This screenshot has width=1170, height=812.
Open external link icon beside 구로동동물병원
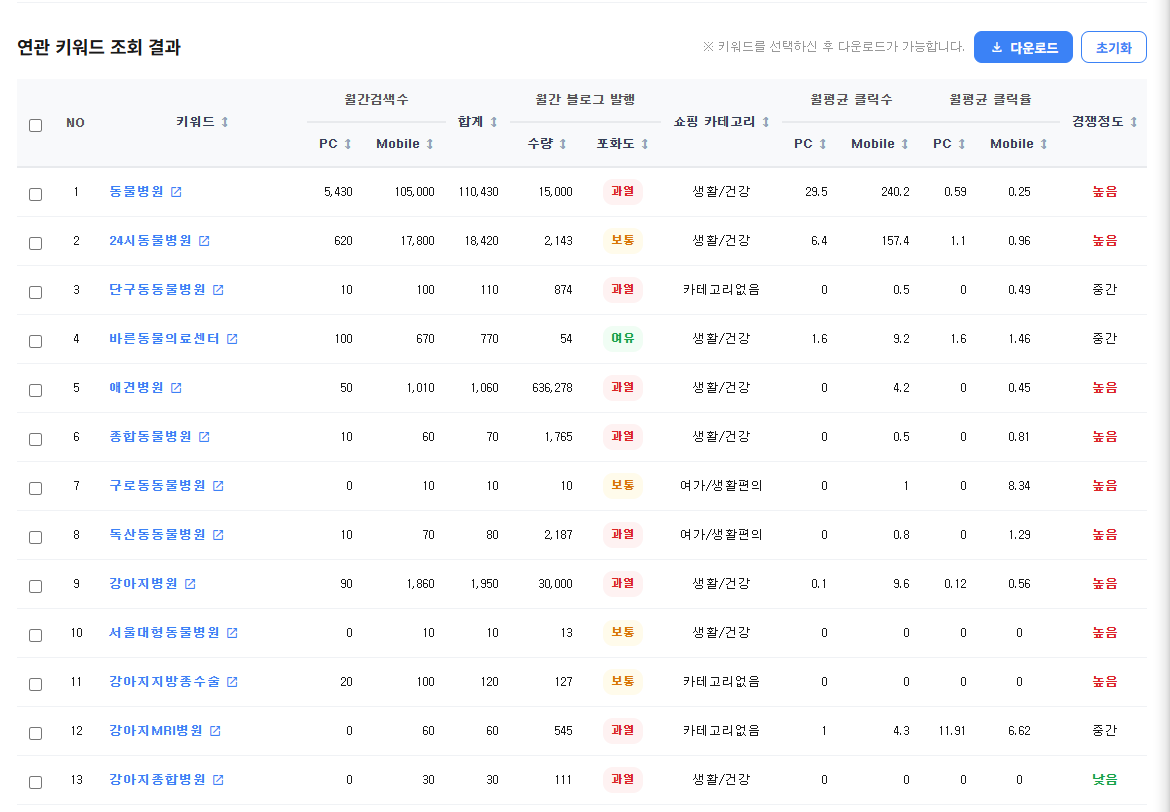click(218, 486)
